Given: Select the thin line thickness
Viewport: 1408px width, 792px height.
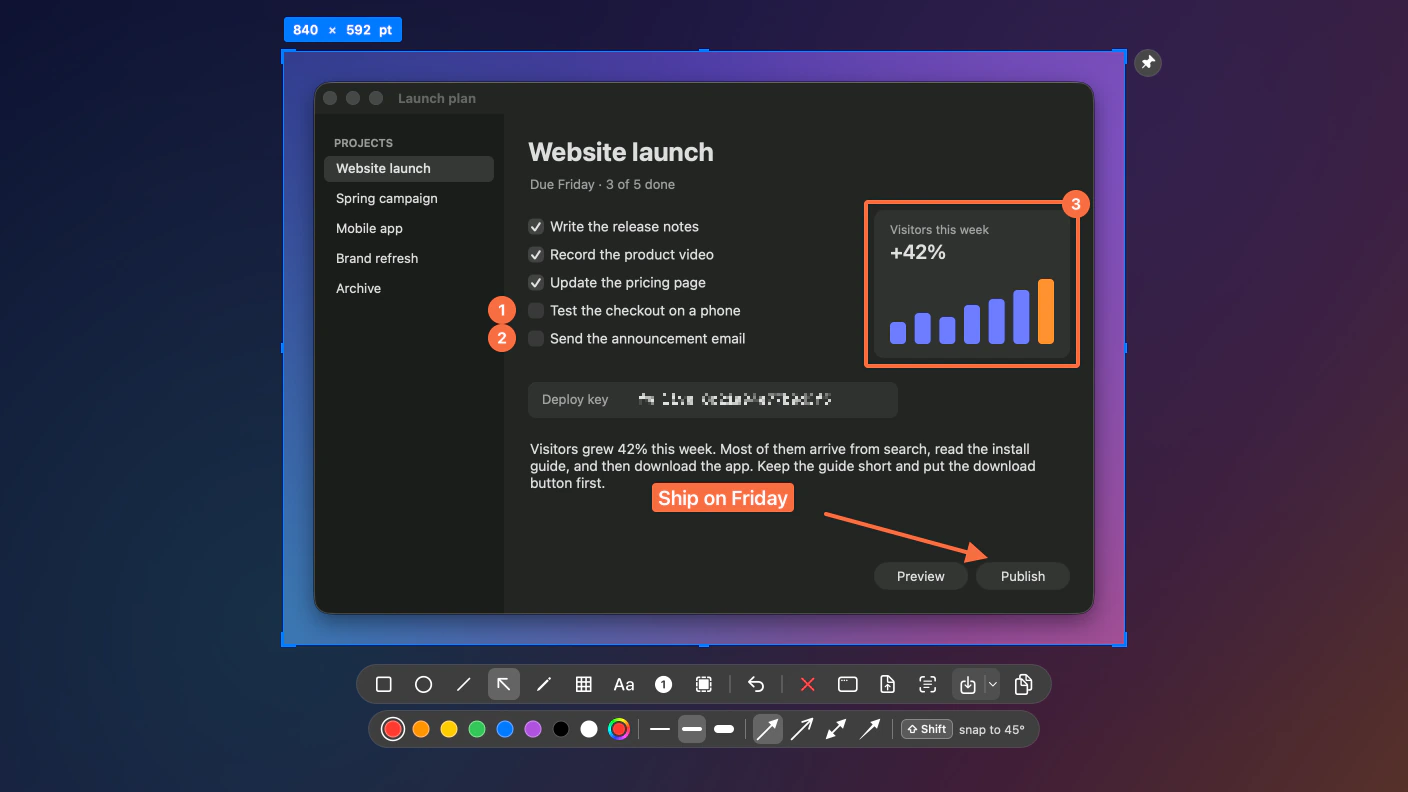Looking at the screenshot, I should [x=660, y=729].
